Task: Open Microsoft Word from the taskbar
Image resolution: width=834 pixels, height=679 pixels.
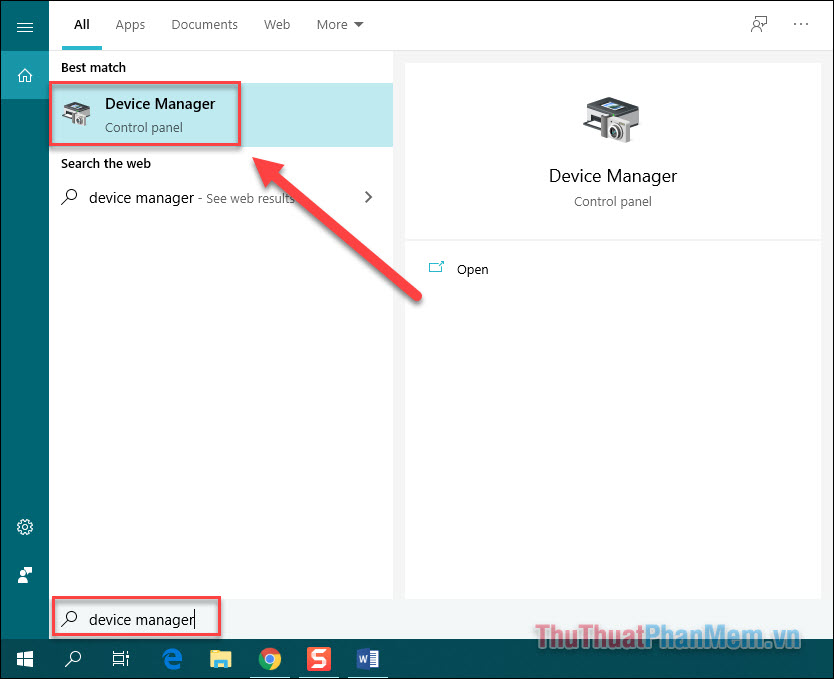Action: click(x=368, y=659)
